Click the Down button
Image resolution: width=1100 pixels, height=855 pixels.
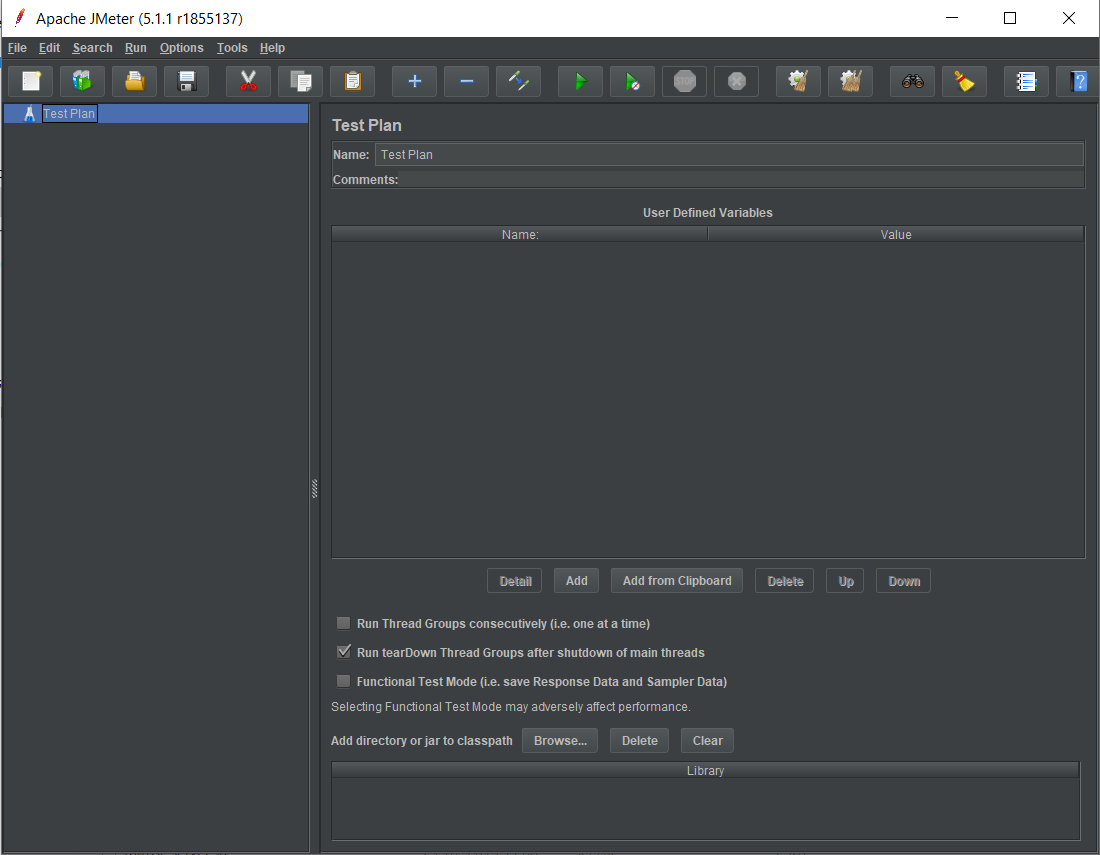[904, 581]
